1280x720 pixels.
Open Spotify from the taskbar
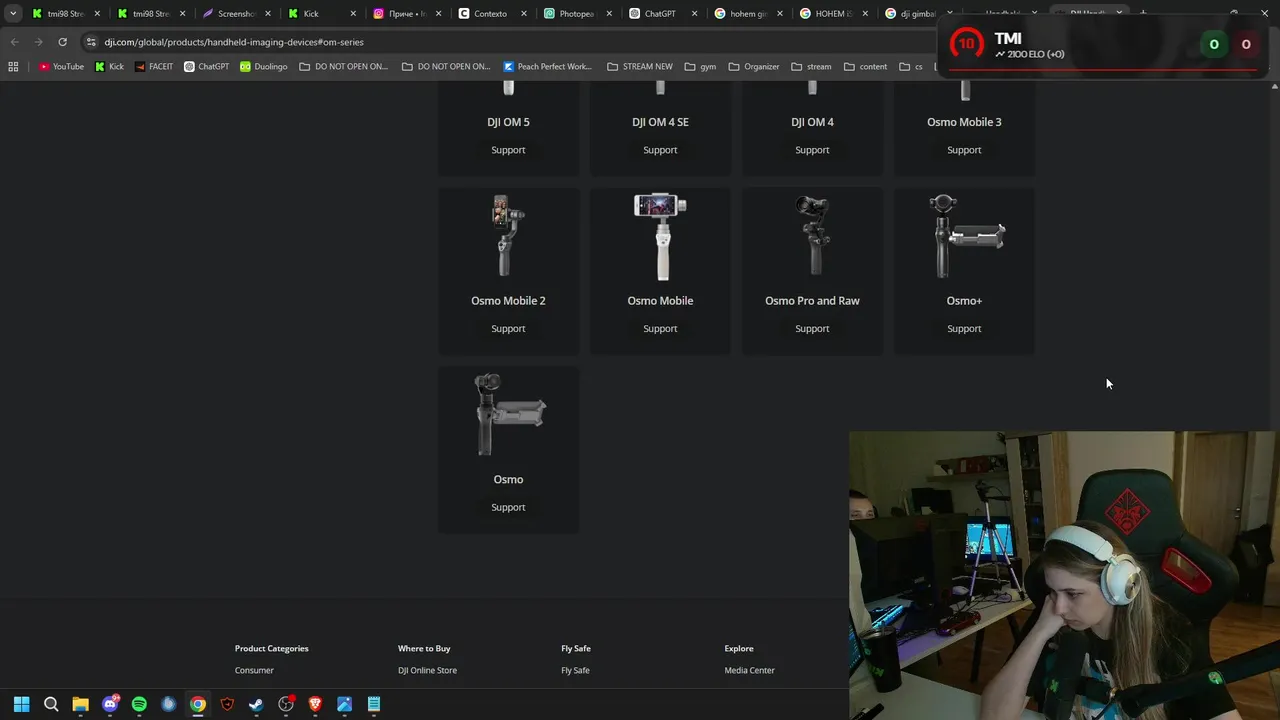139,704
